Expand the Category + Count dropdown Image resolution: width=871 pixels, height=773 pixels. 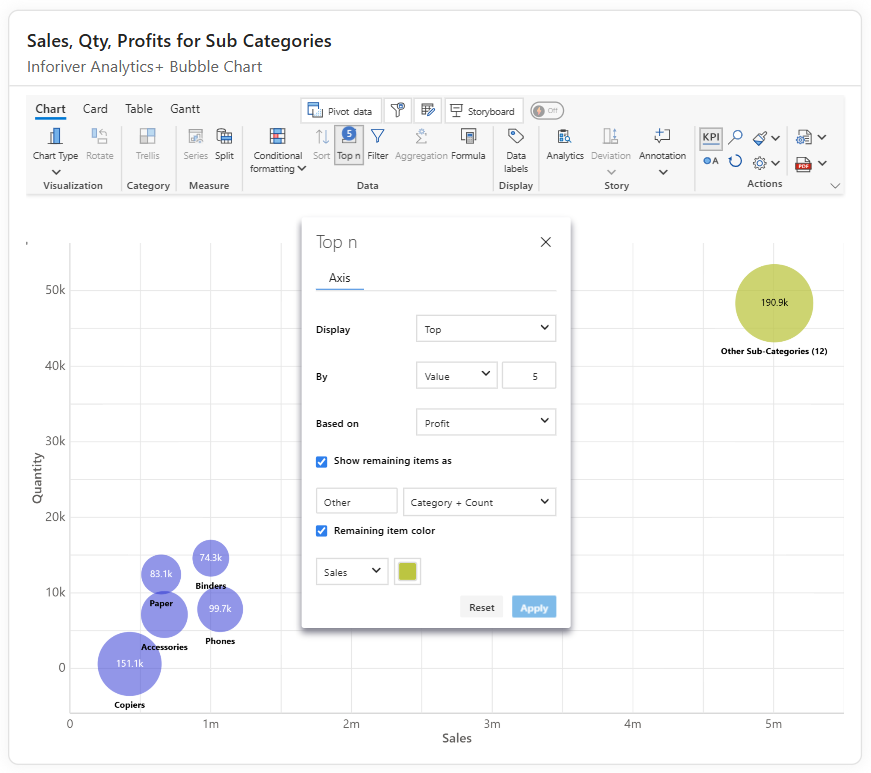(x=479, y=502)
